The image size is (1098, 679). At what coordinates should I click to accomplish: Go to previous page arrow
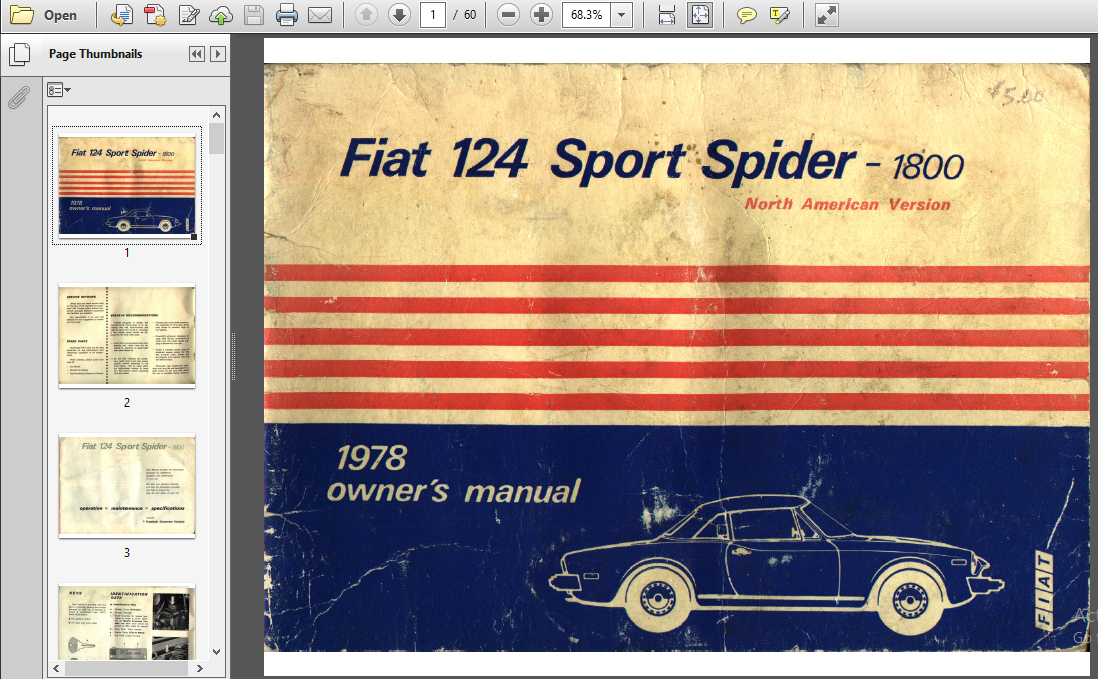point(366,15)
